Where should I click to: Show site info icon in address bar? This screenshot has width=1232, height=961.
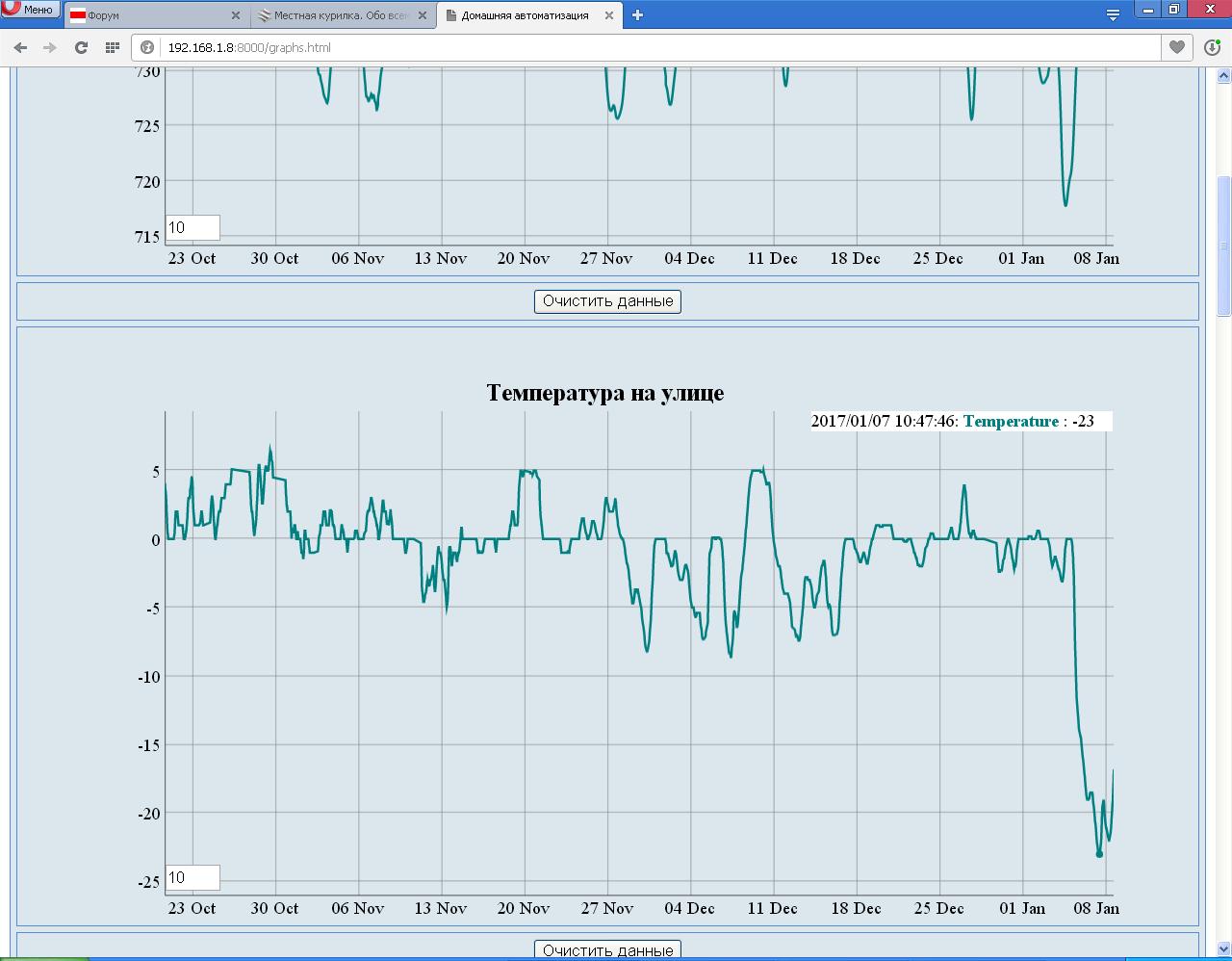click(x=148, y=47)
